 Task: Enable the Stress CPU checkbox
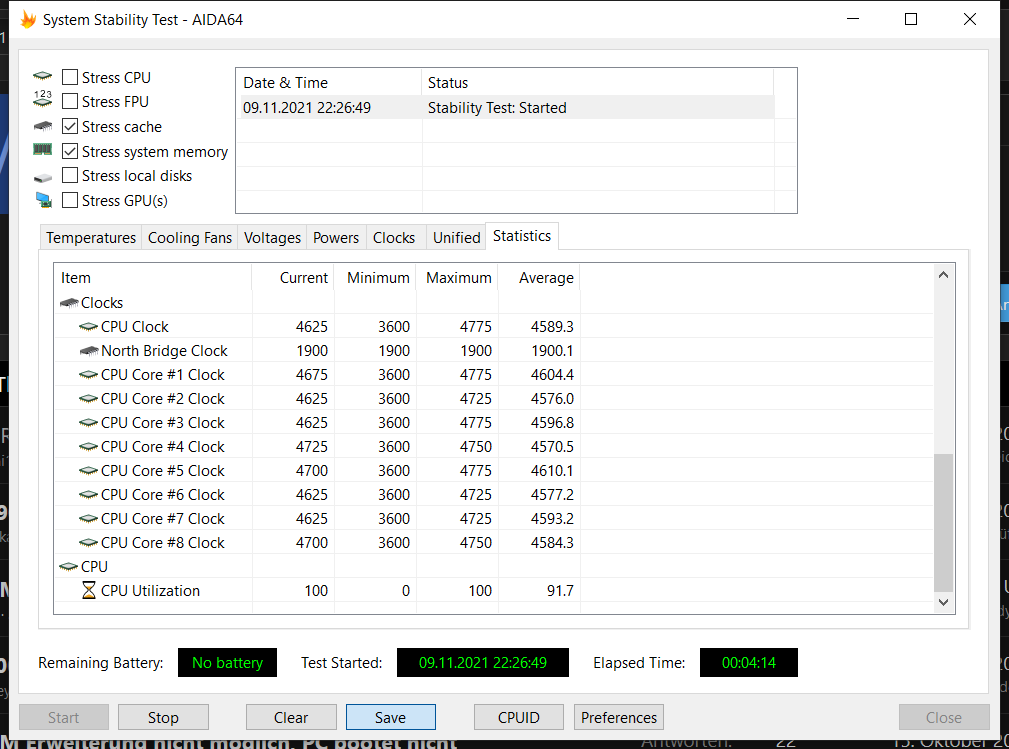click(70, 77)
